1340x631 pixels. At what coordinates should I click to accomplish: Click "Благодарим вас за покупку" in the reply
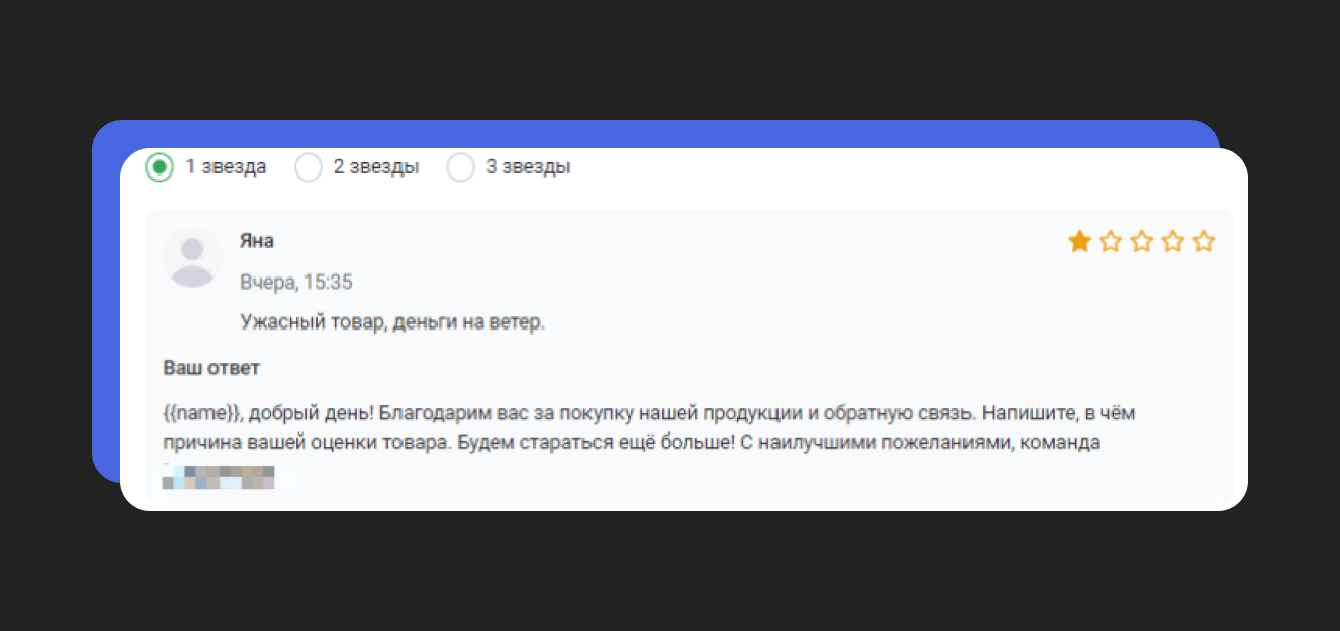click(484, 412)
